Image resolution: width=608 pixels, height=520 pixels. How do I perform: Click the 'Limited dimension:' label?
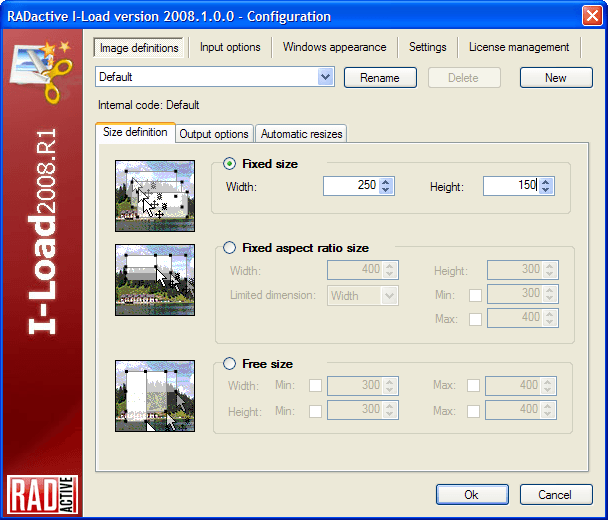point(273,295)
